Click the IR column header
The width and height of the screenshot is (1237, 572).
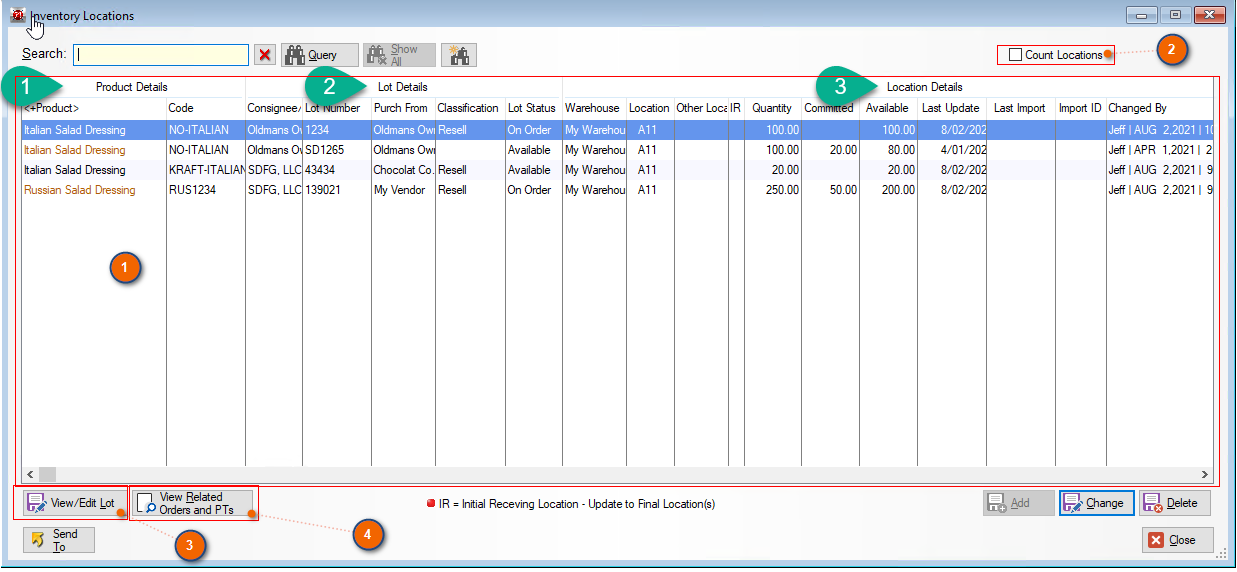(x=736, y=108)
